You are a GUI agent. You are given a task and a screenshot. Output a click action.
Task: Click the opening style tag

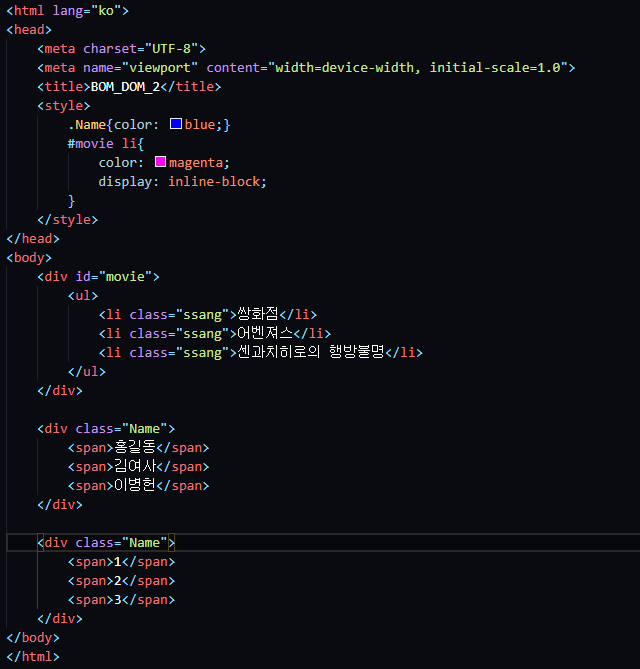click(64, 105)
